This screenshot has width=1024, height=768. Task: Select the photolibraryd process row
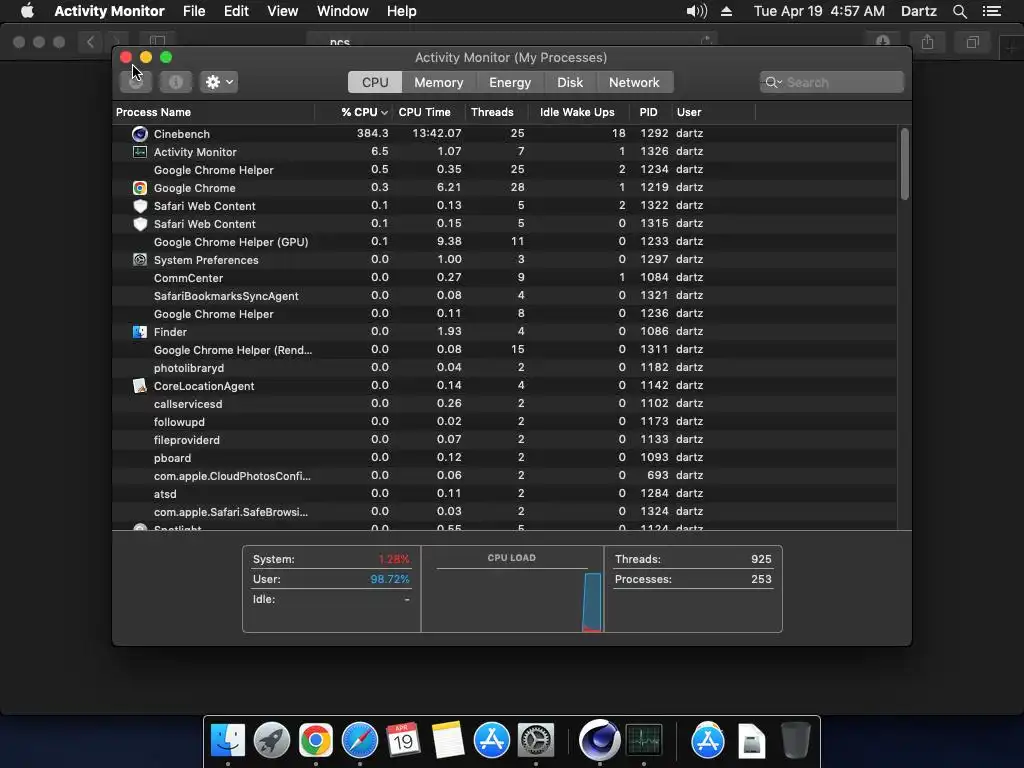coord(505,368)
